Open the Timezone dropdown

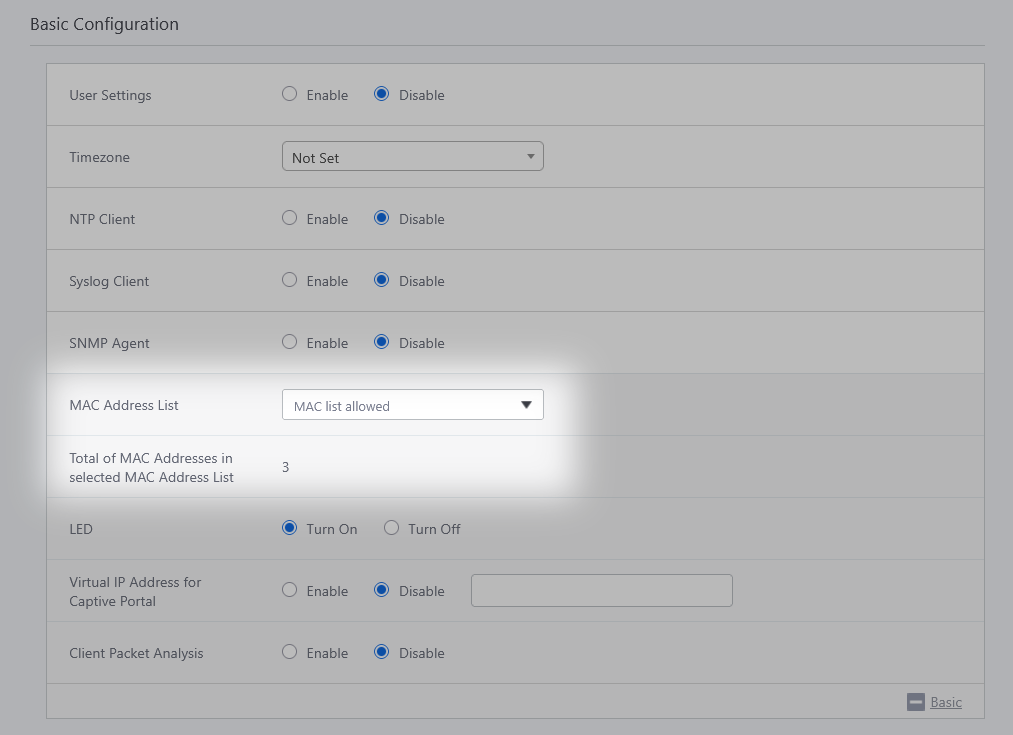tap(412, 157)
